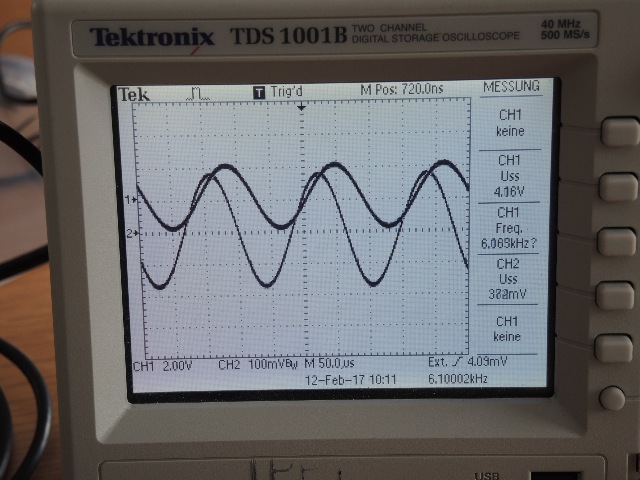
Task: Select the top CH1 keine measurement slot
Action: 510,123
